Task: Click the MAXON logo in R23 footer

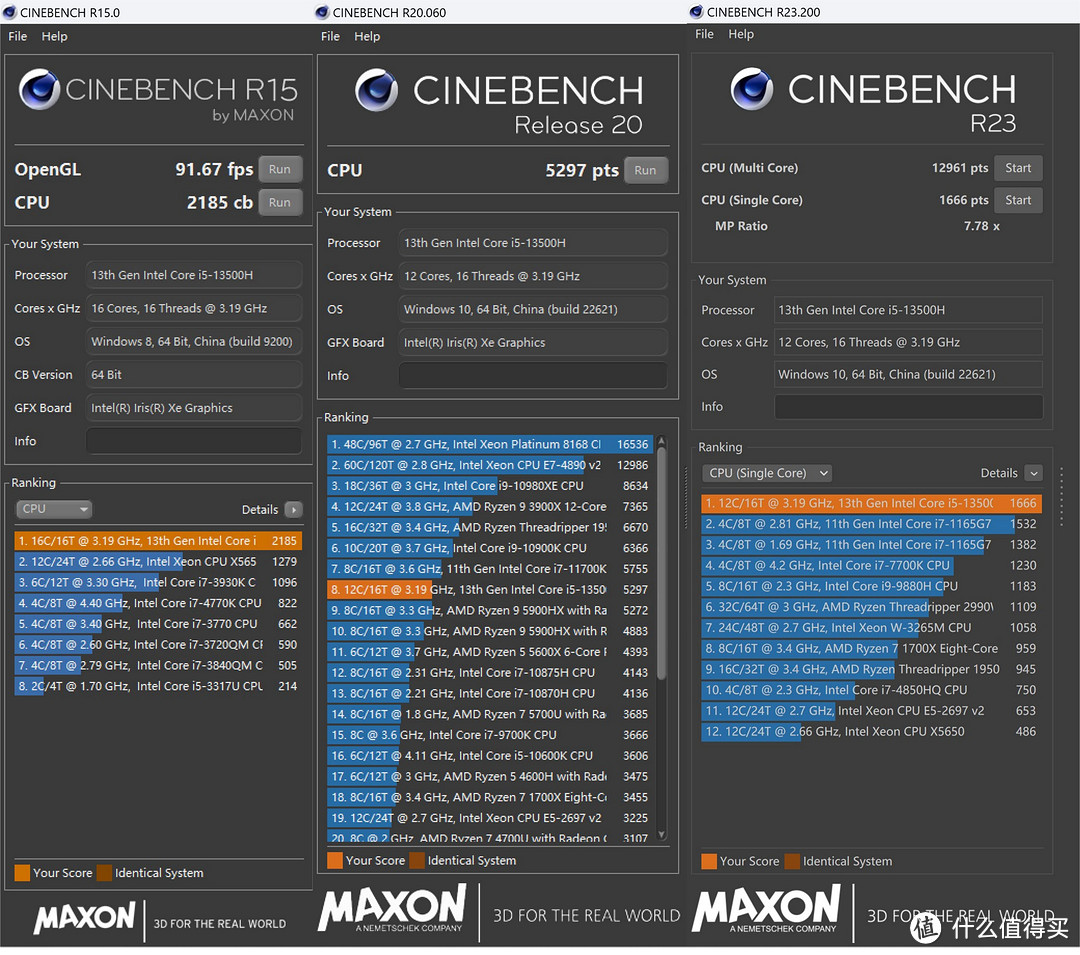Action: [x=766, y=909]
